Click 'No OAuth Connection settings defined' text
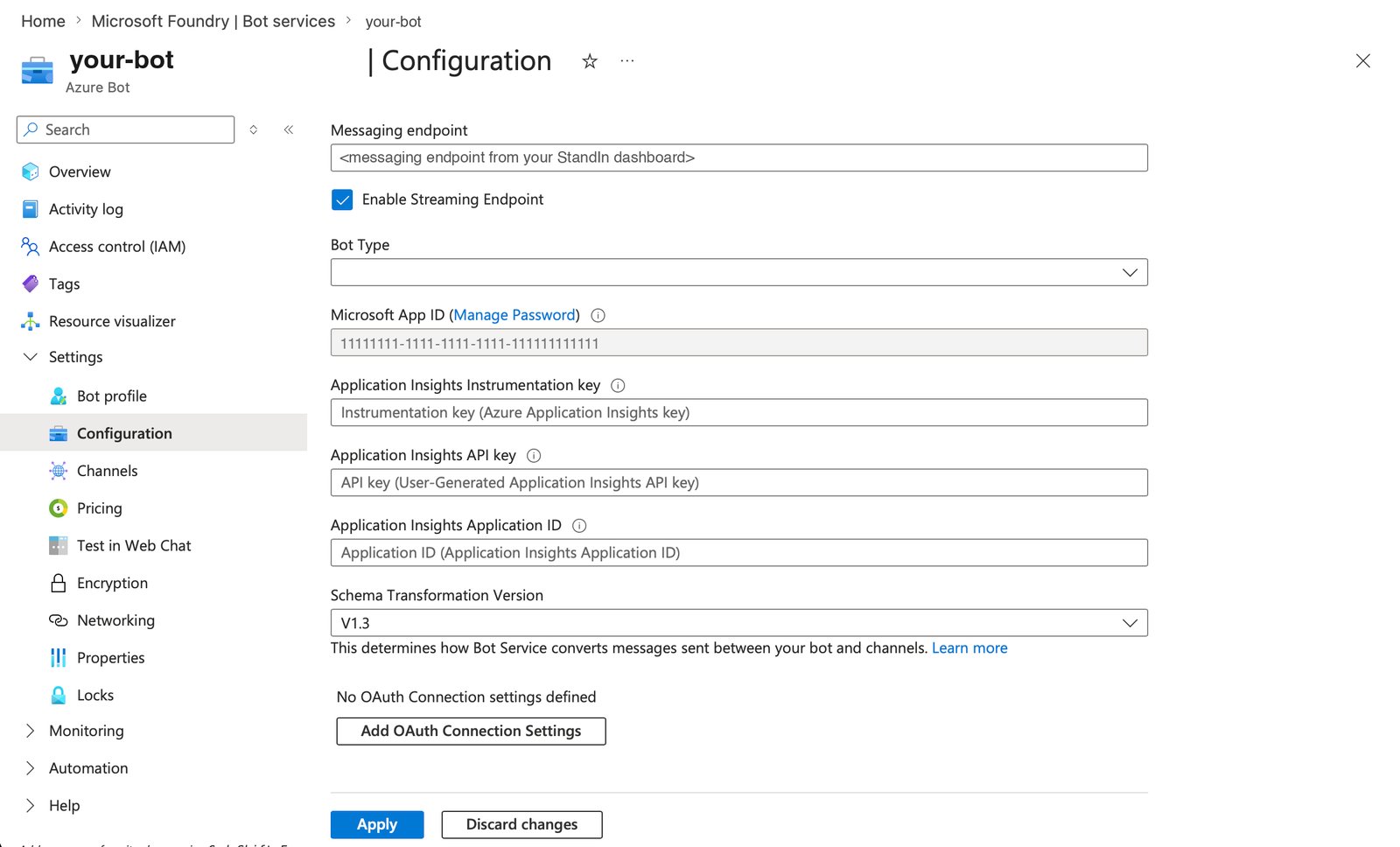Image resolution: width=1400 pixels, height=847 pixels. tap(466, 697)
